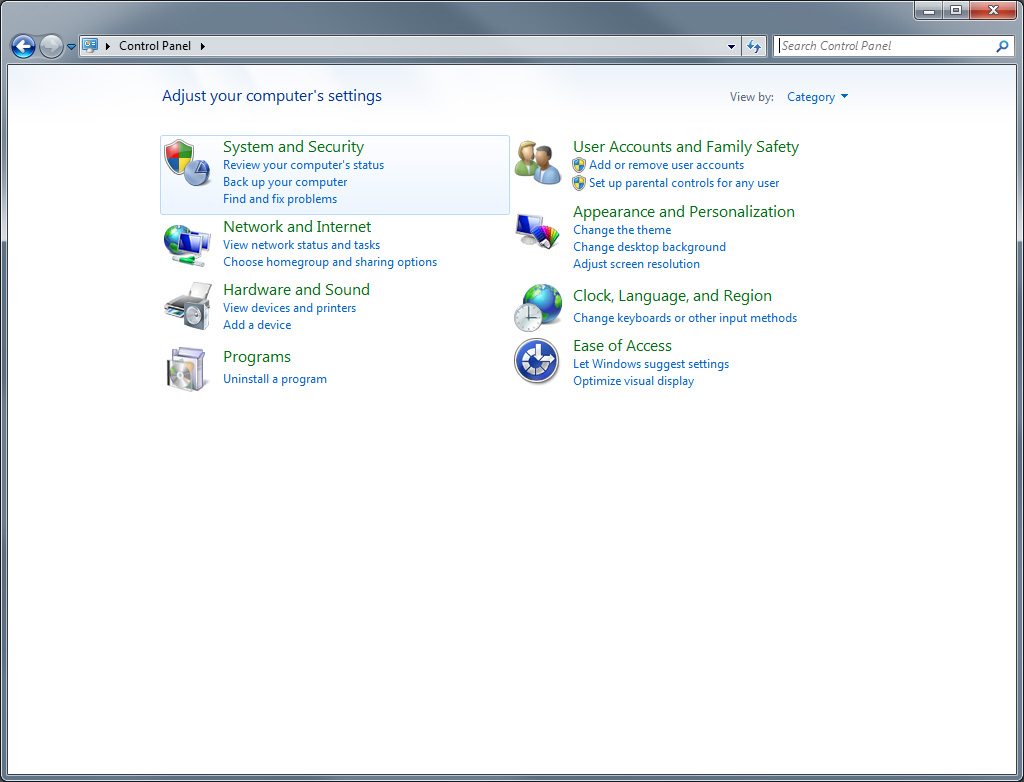Click the search magnifier icon
The image size is (1024, 782).
pyautogui.click(x=1002, y=46)
